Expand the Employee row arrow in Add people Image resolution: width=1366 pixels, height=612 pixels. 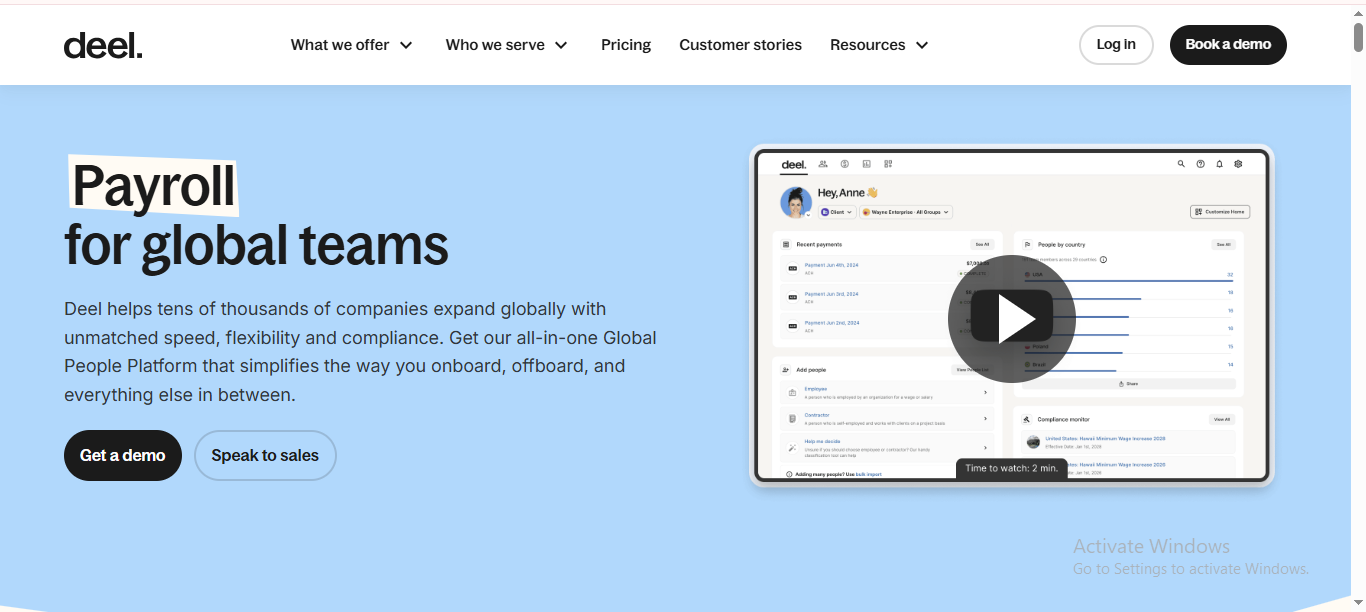pyautogui.click(x=985, y=392)
